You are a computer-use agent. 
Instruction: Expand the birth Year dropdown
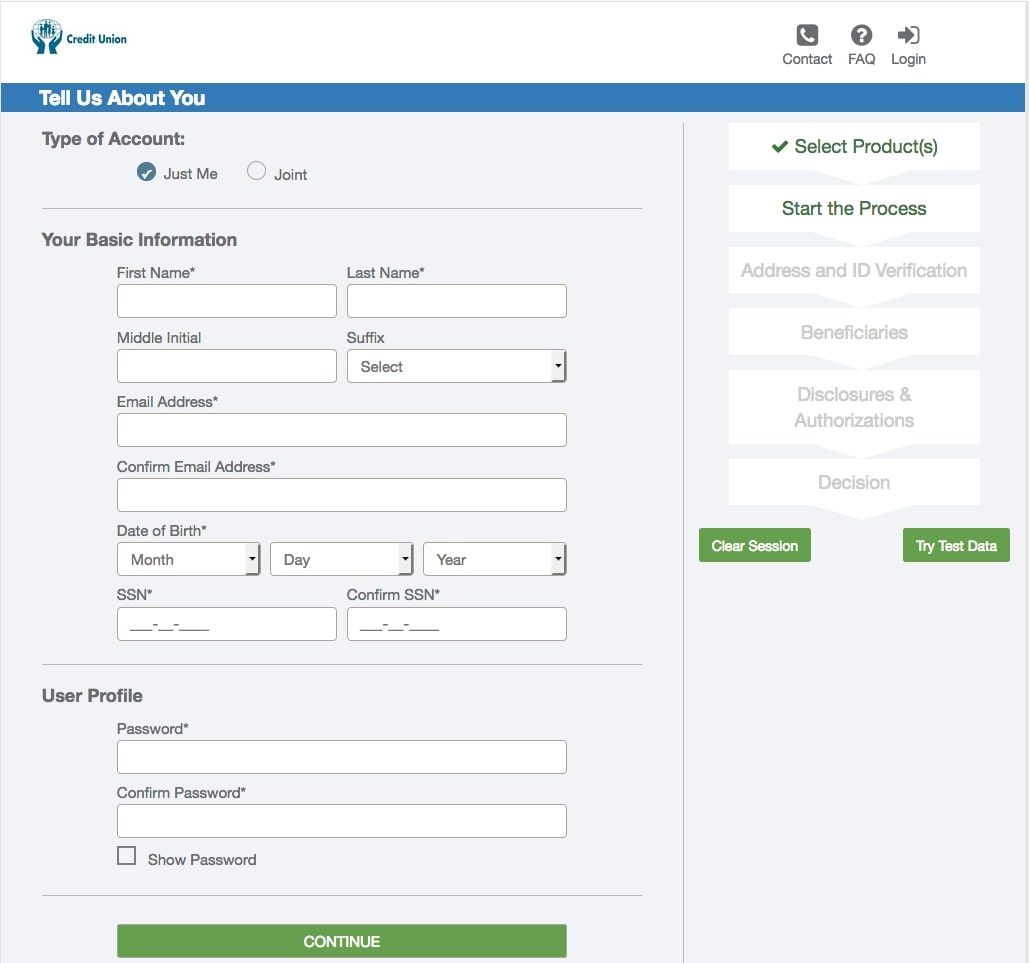coord(494,560)
